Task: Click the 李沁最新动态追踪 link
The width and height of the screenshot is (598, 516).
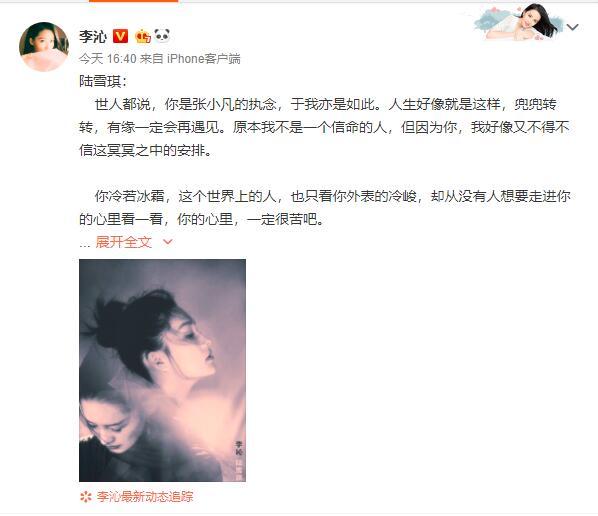Action: 145,497
